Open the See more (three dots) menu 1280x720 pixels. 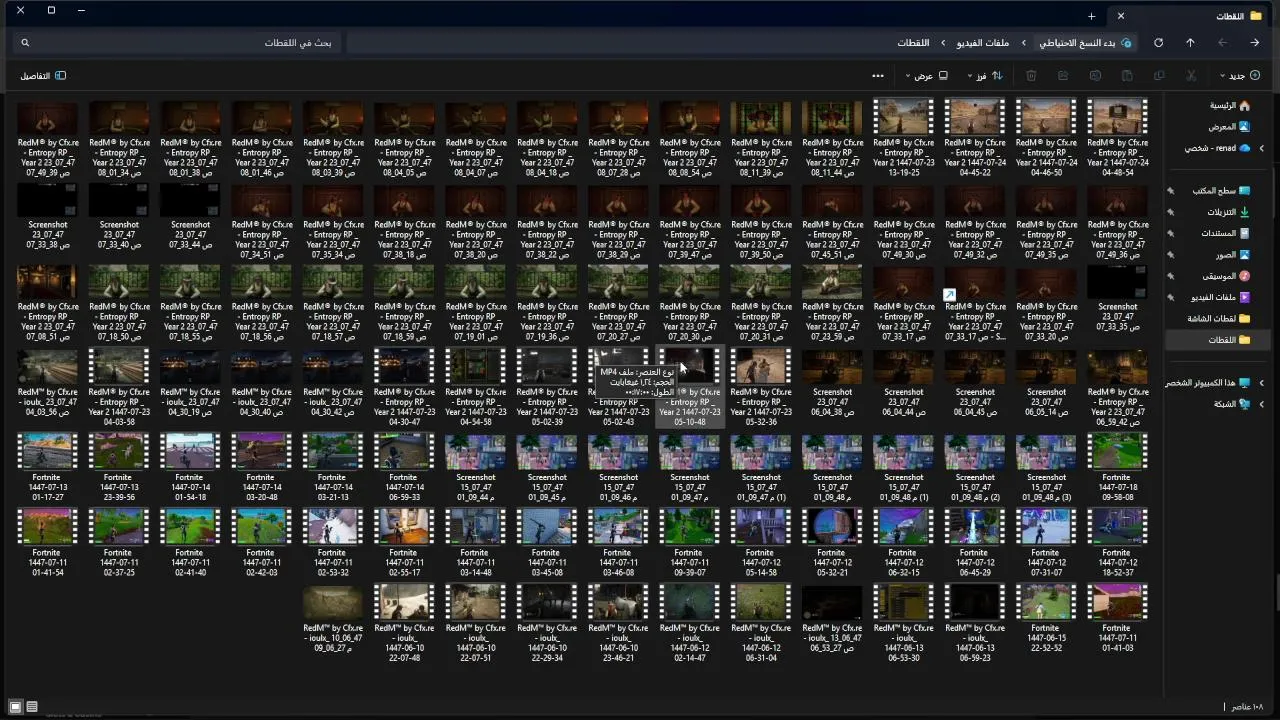point(878,76)
